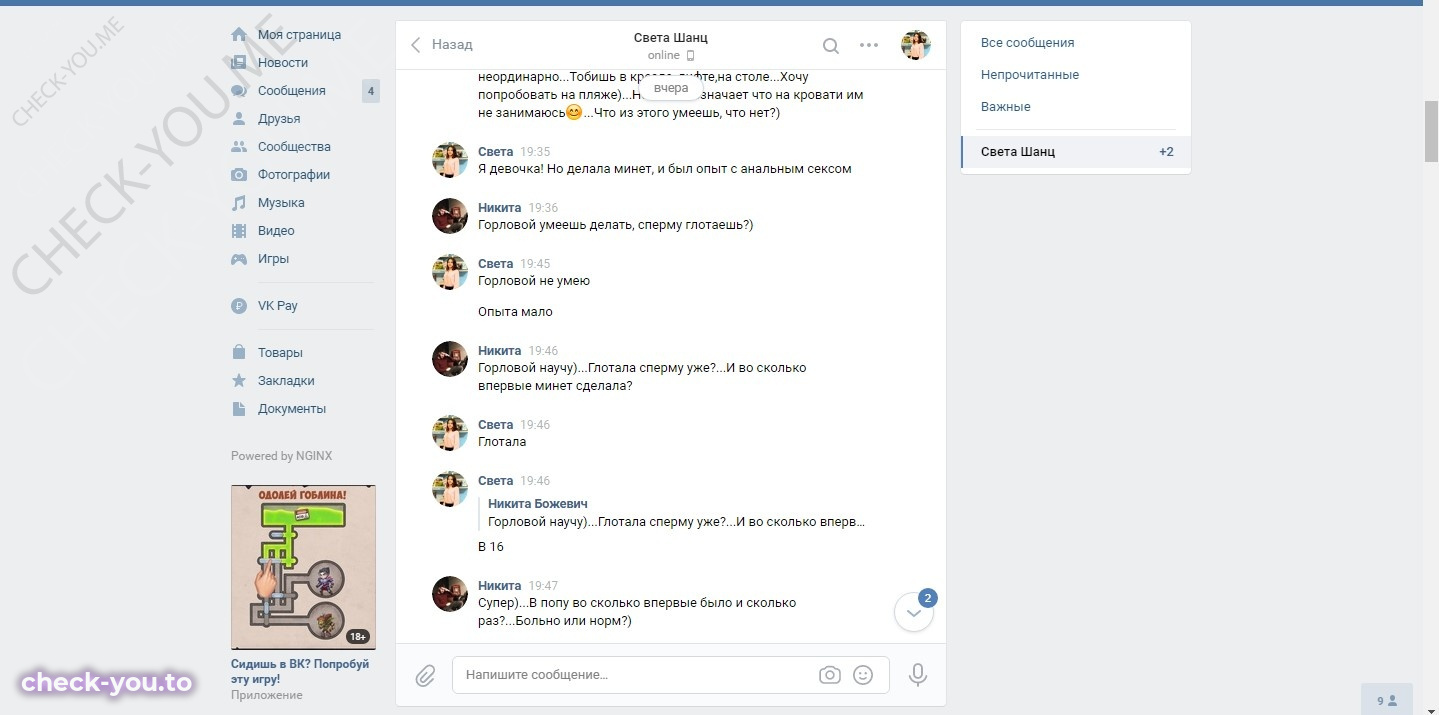Open the online friends counter showing 9
The image size is (1439, 715).
coord(1387,700)
